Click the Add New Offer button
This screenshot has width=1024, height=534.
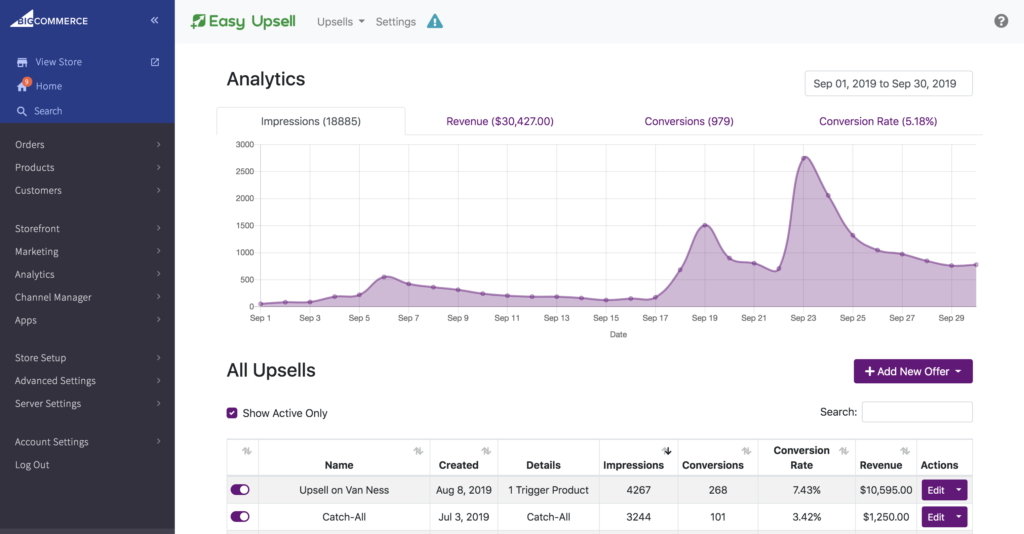click(913, 371)
